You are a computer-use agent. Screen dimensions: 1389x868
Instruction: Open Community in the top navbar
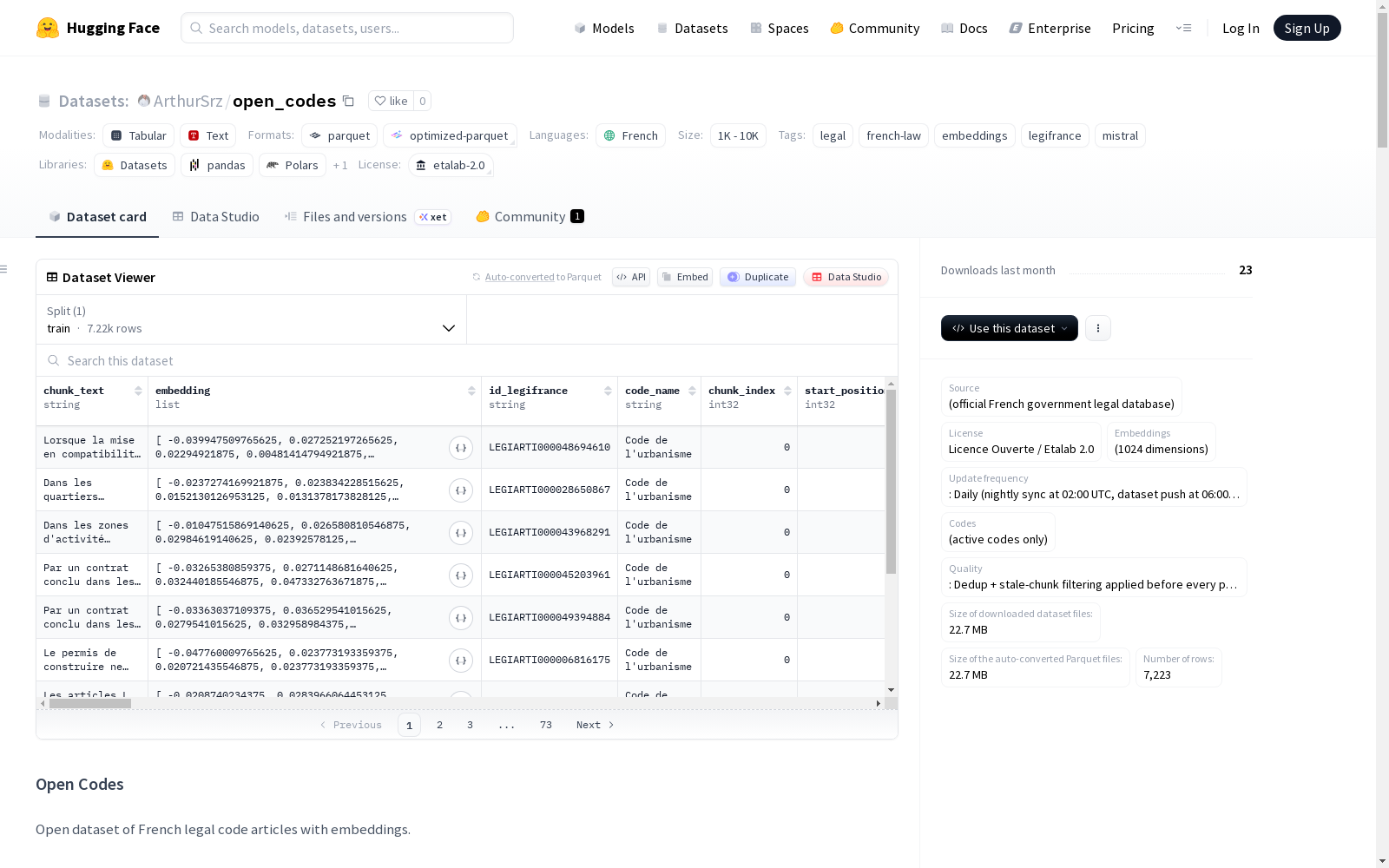pos(875,28)
